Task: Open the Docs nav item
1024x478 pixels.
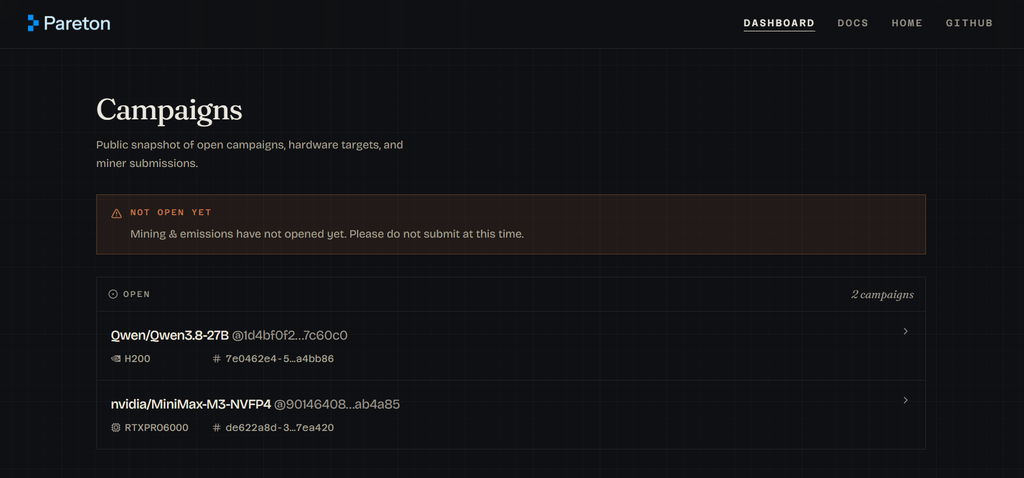Action: point(853,23)
